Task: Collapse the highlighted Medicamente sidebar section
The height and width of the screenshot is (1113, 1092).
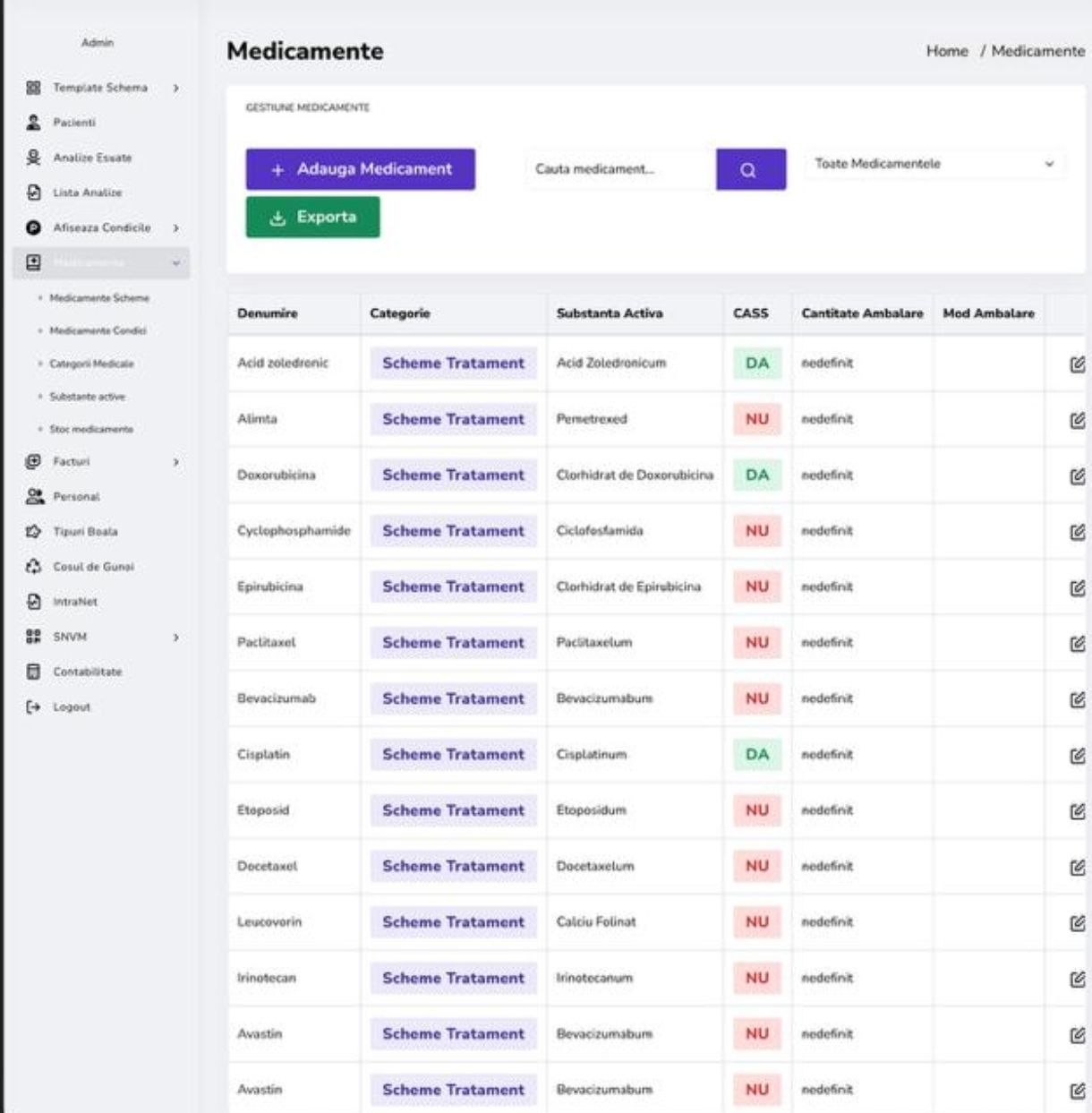Action: (x=176, y=263)
